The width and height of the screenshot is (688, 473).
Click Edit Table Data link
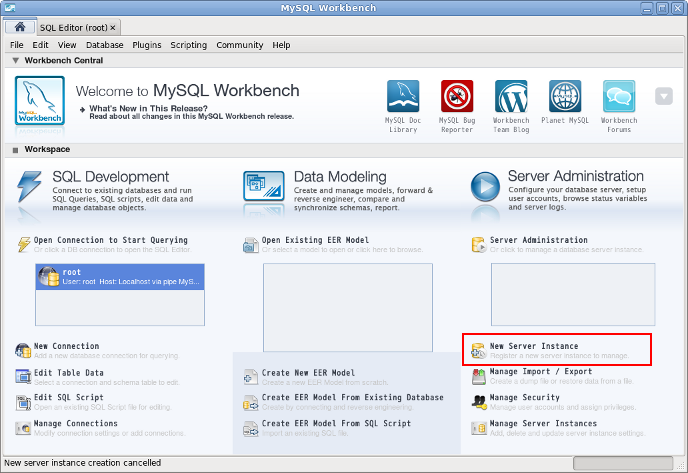point(68,373)
